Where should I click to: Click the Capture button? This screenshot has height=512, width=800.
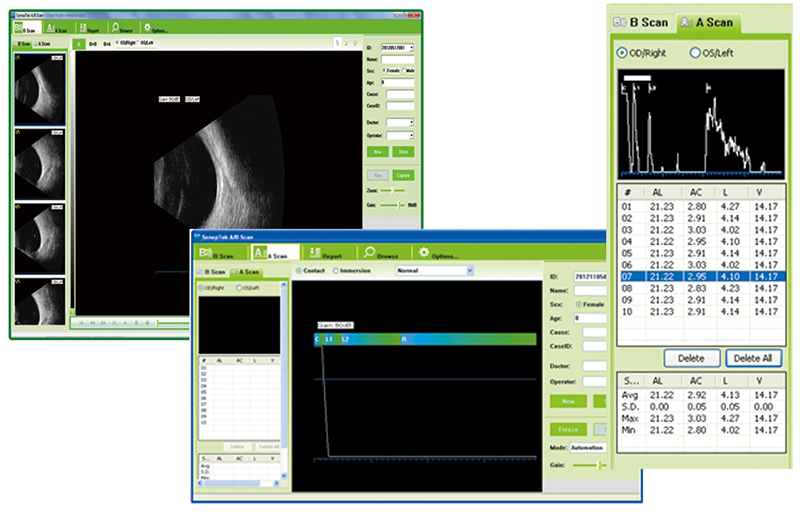click(403, 175)
